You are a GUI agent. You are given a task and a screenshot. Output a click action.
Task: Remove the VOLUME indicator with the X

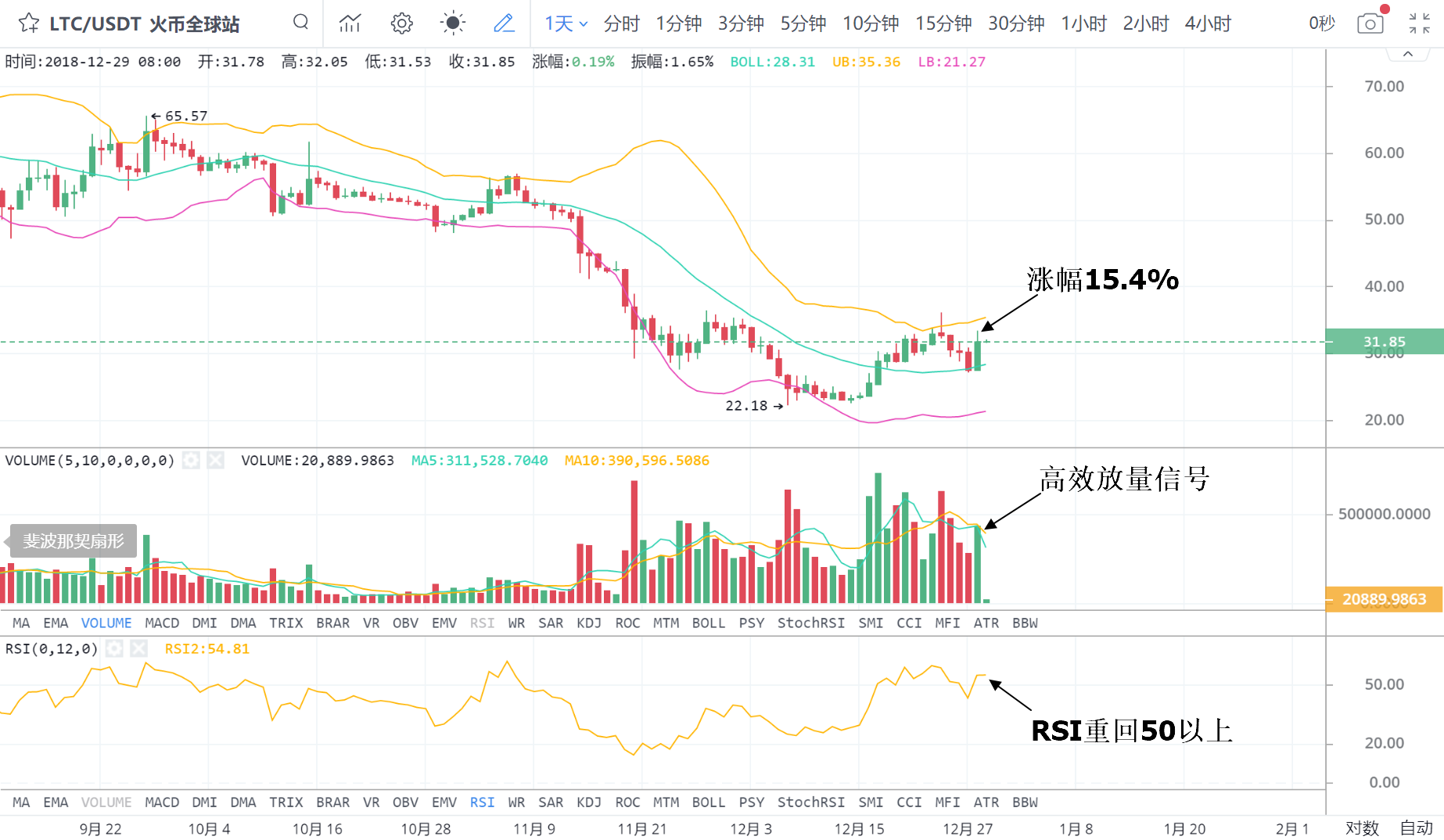click(x=216, y=460)
